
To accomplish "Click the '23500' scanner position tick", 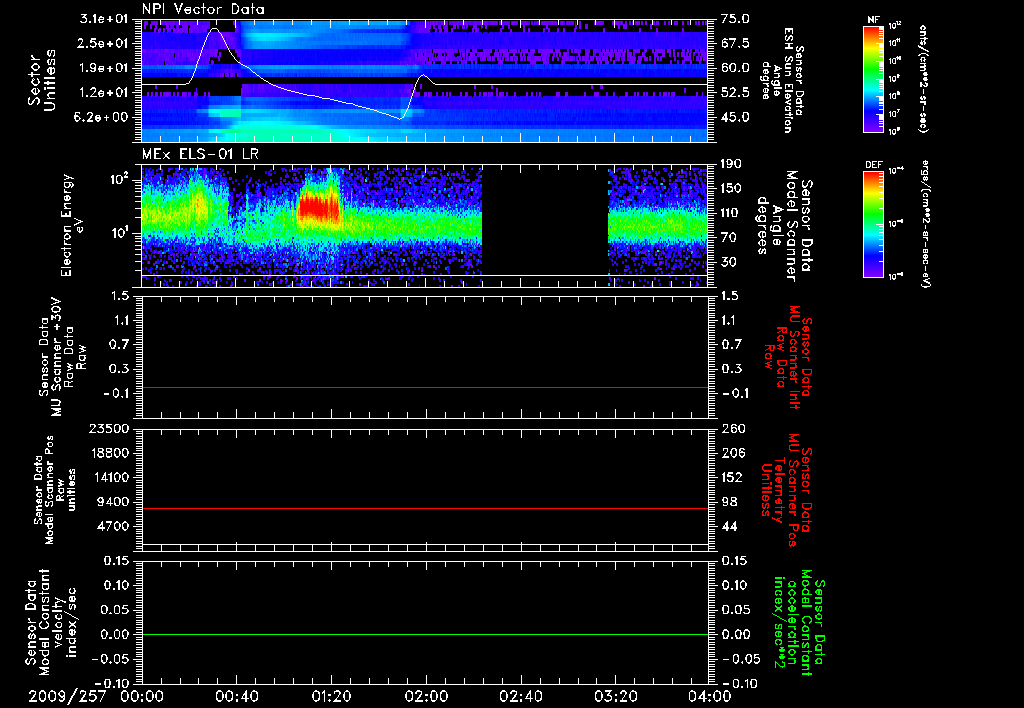I will coord(110,428).
